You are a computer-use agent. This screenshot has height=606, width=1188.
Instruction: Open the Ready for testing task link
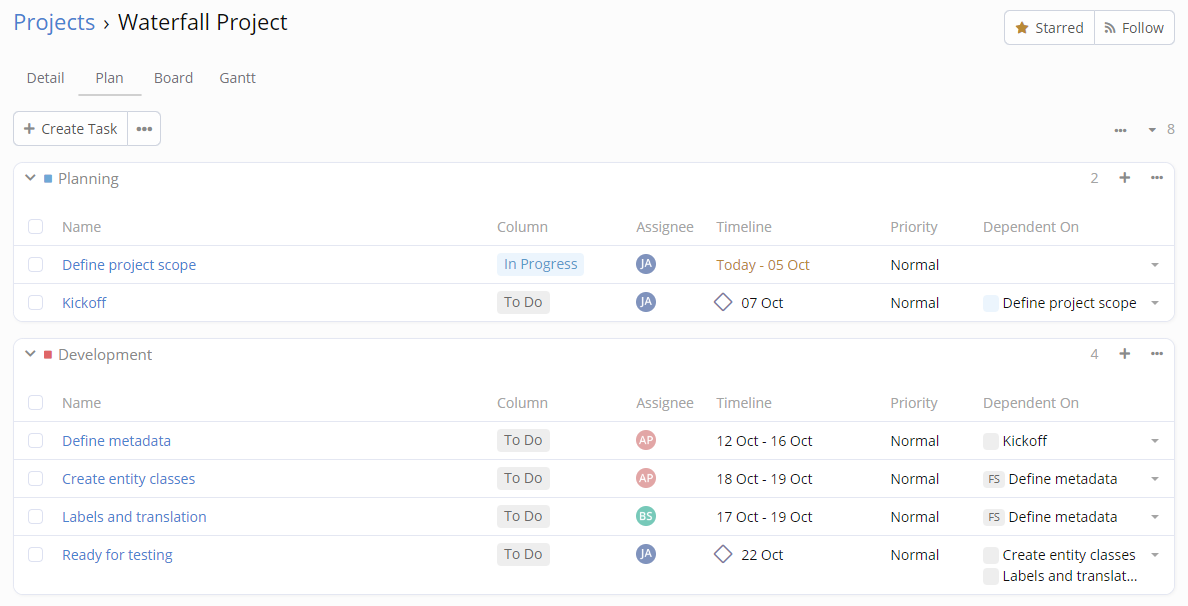pos(117,555)
